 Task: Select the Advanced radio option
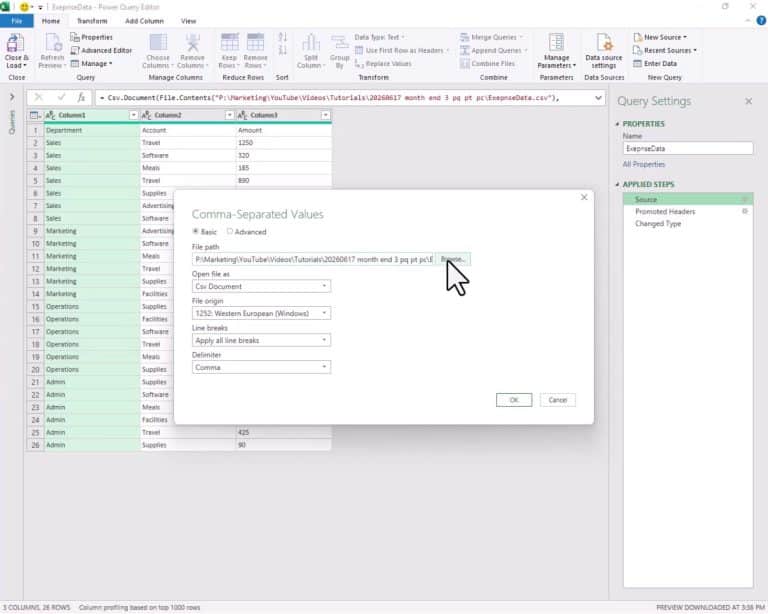pos(229,232)
